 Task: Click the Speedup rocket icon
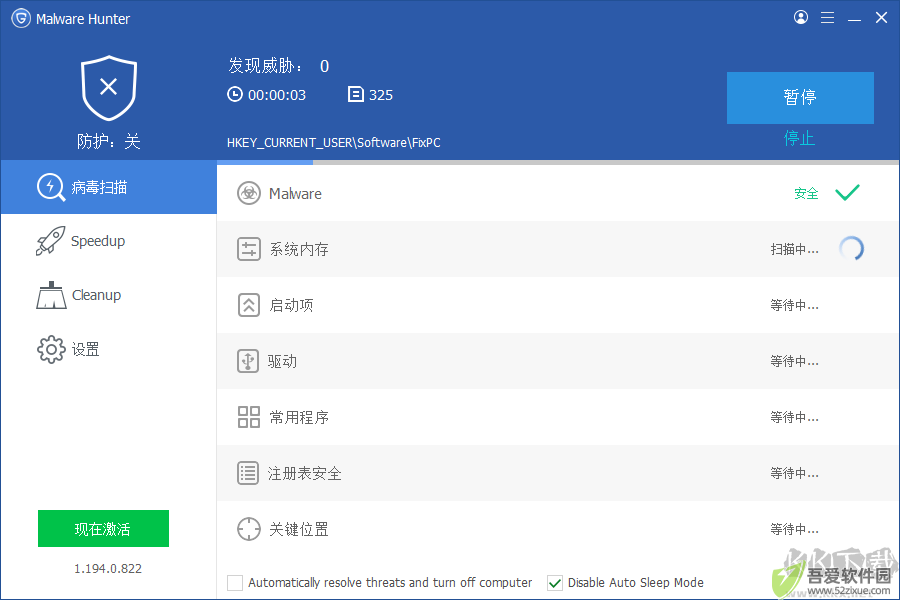(51, 241)
